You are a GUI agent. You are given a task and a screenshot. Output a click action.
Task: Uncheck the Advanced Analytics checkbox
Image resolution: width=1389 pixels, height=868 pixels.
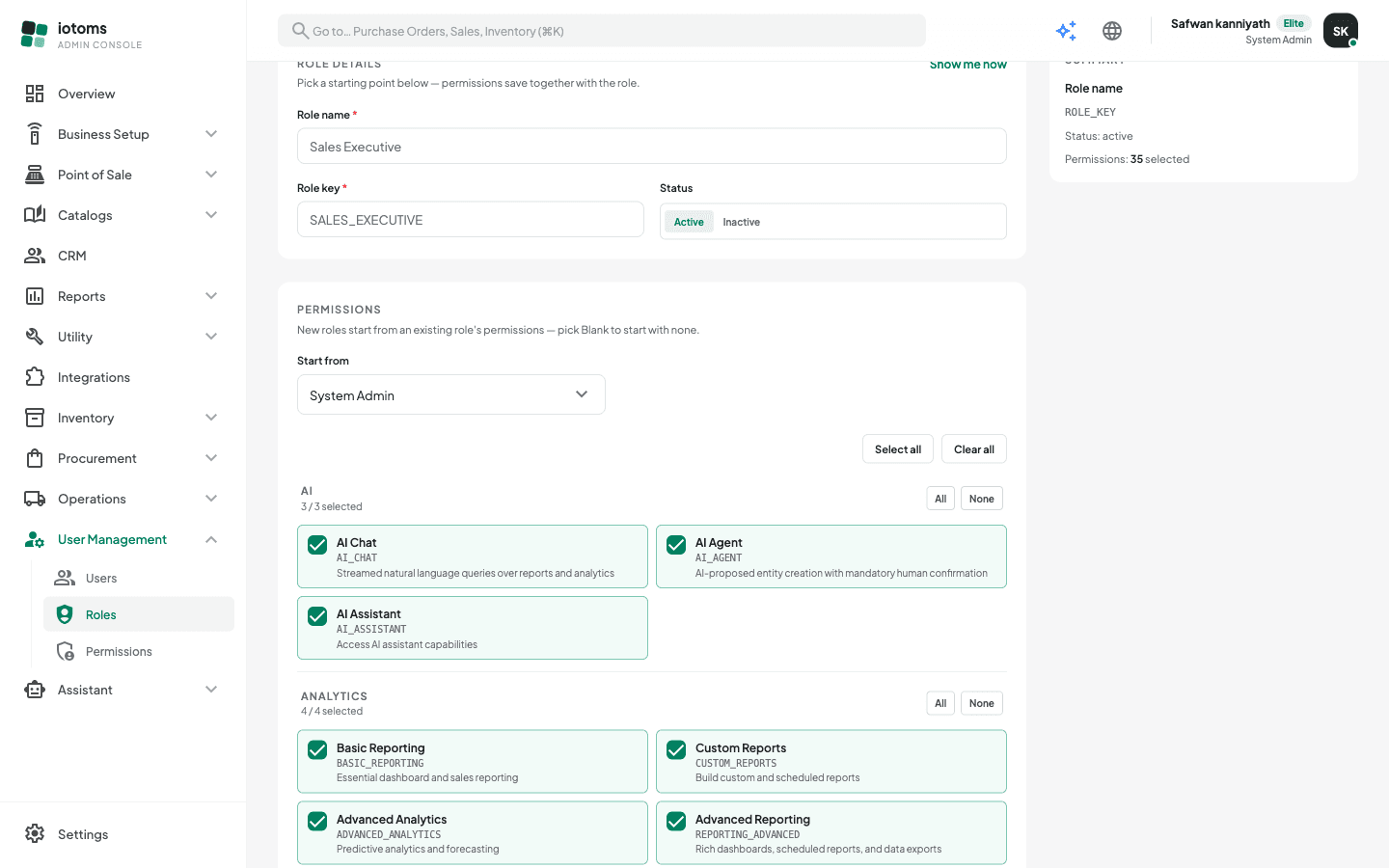click(x=317, y=821)
